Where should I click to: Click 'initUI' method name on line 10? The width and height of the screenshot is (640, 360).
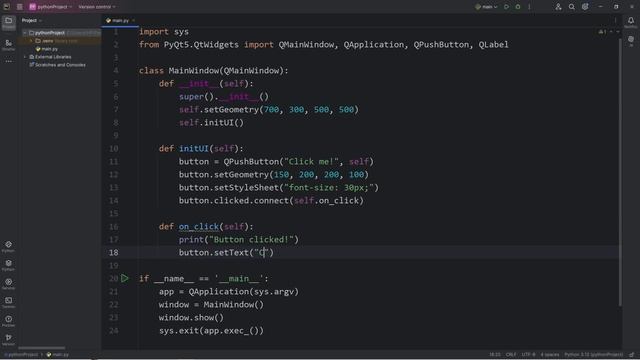194,149
